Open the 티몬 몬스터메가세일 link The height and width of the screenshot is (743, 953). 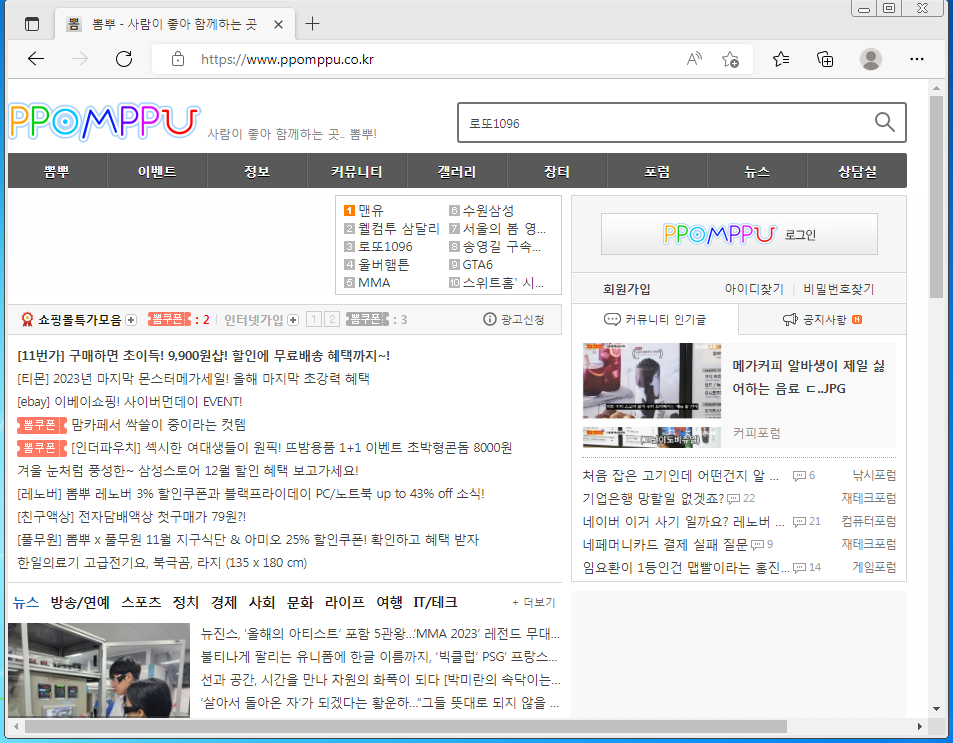(193, 379)
